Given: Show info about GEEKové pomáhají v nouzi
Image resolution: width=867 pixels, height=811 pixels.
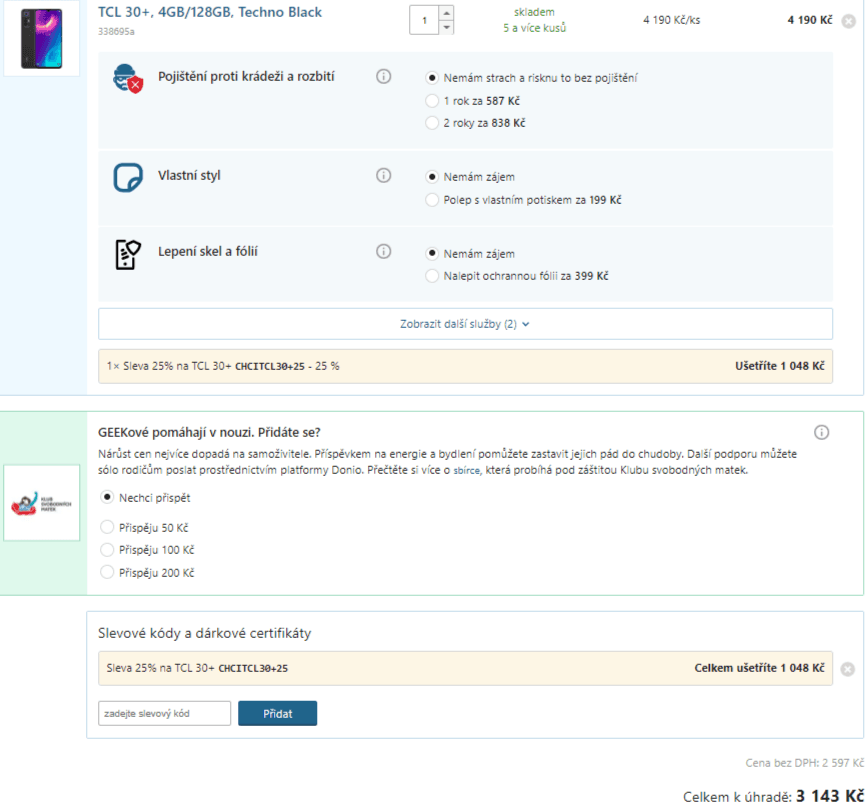Looking at the screenshot, I should click(x=821, y=432).
